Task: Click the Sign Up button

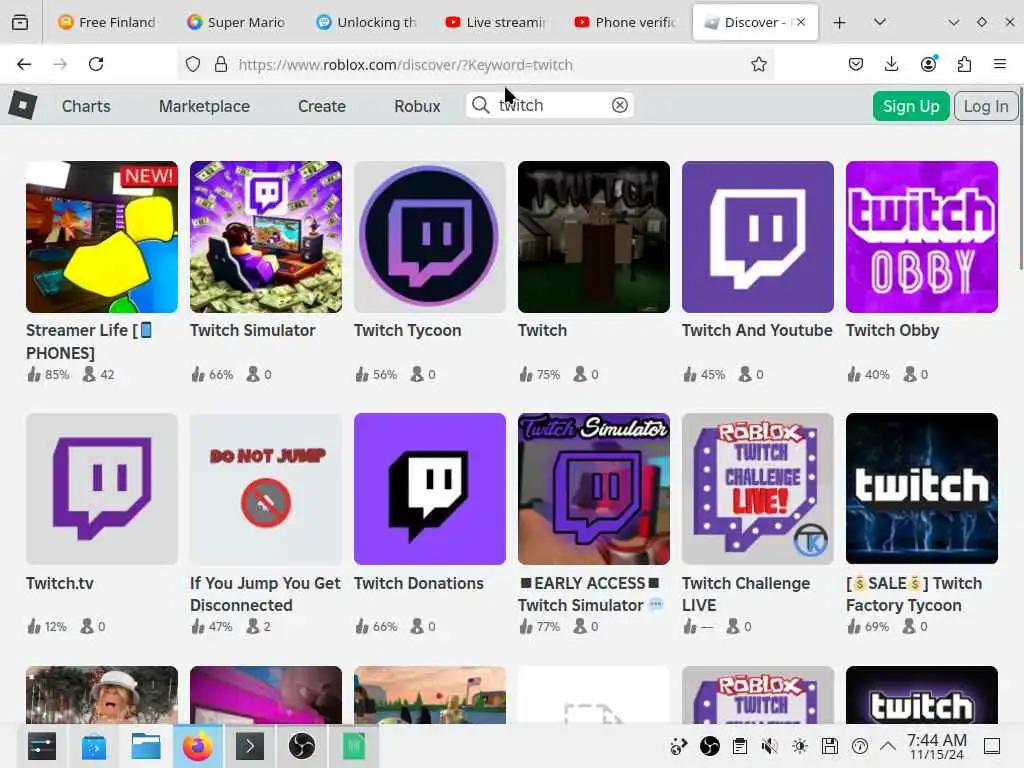Action: click(x=911, y=106)
